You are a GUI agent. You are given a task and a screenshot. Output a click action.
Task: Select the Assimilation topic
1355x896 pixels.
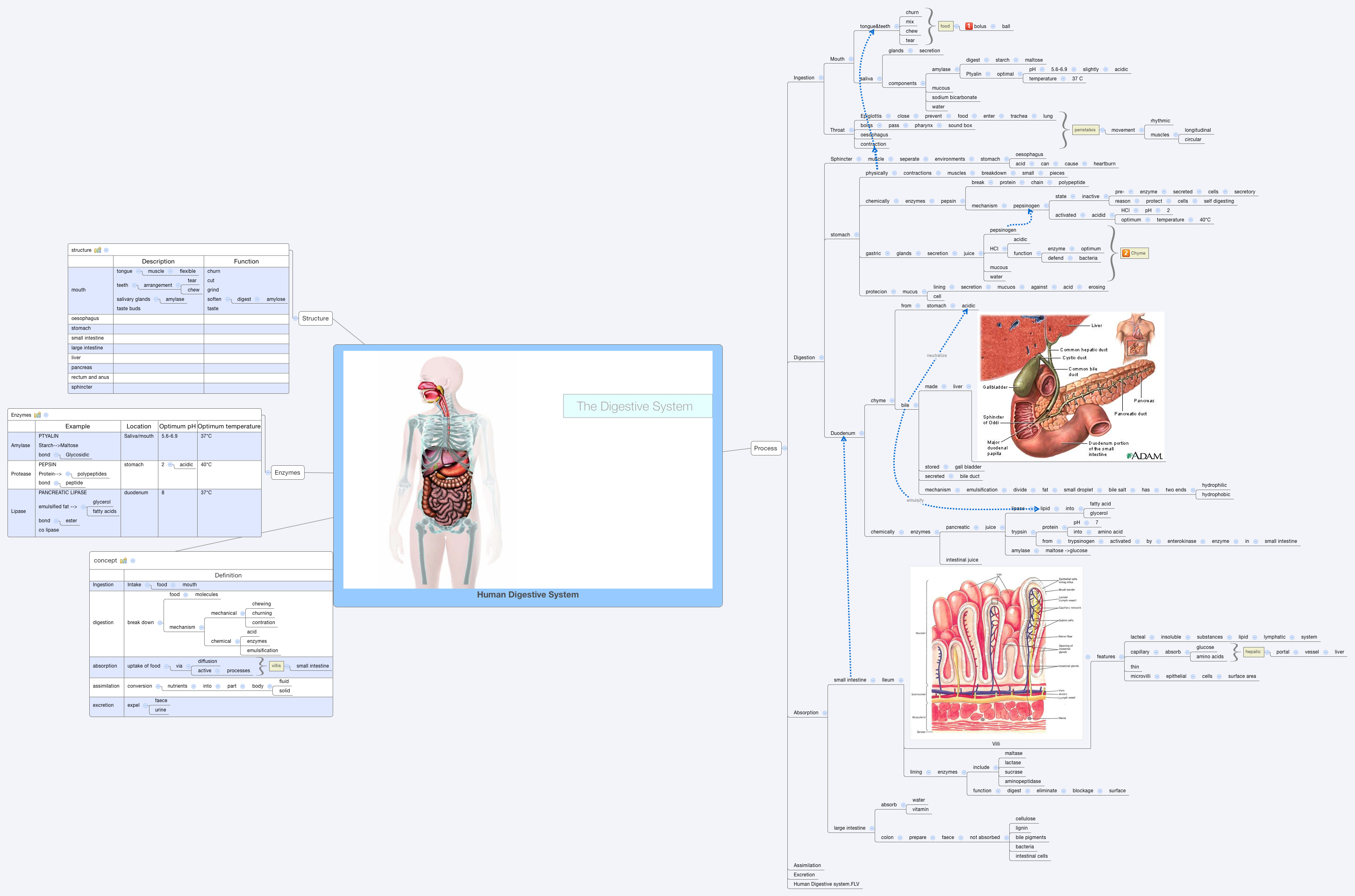coord(806,866)
